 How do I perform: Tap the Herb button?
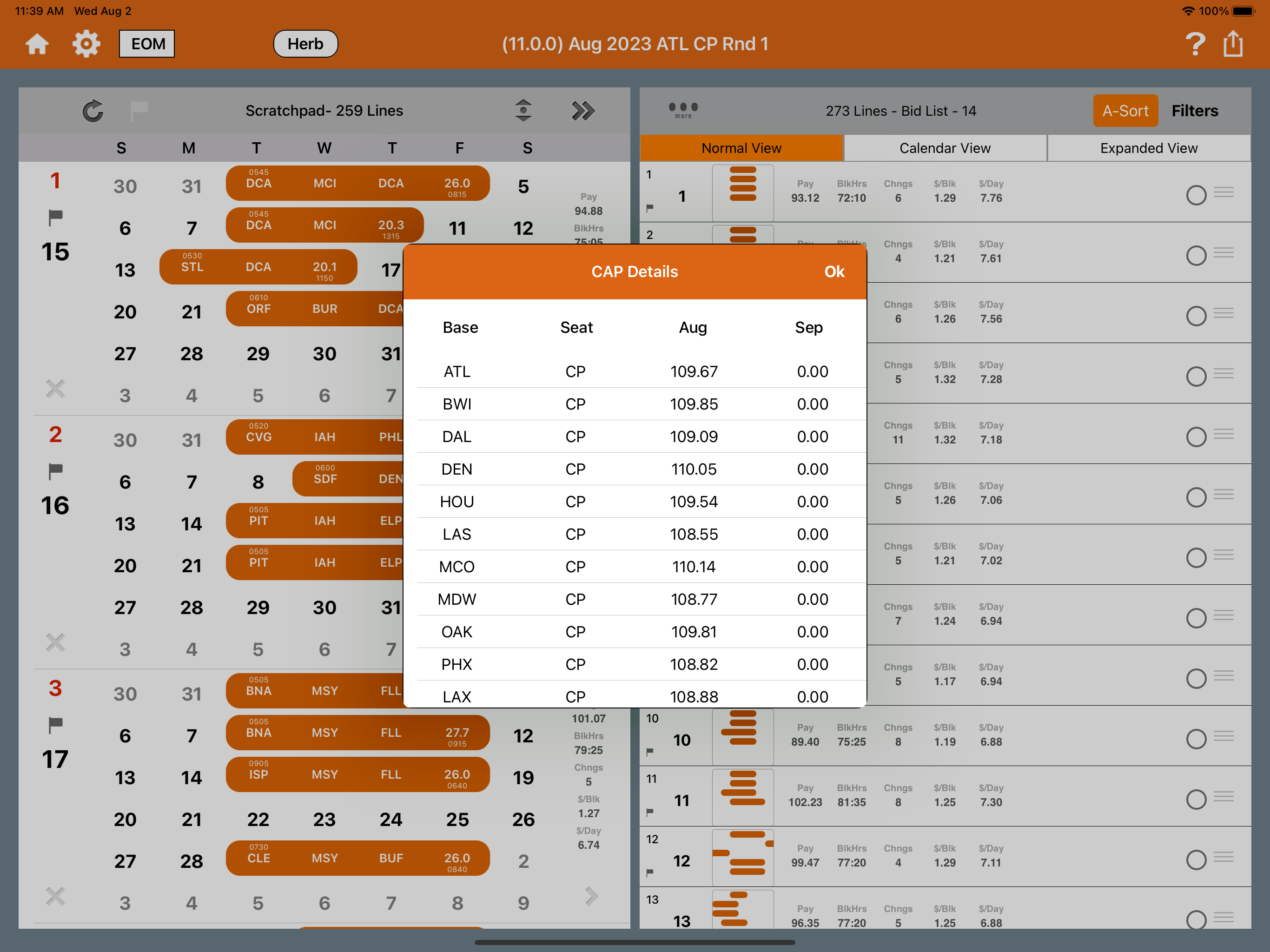305,44
